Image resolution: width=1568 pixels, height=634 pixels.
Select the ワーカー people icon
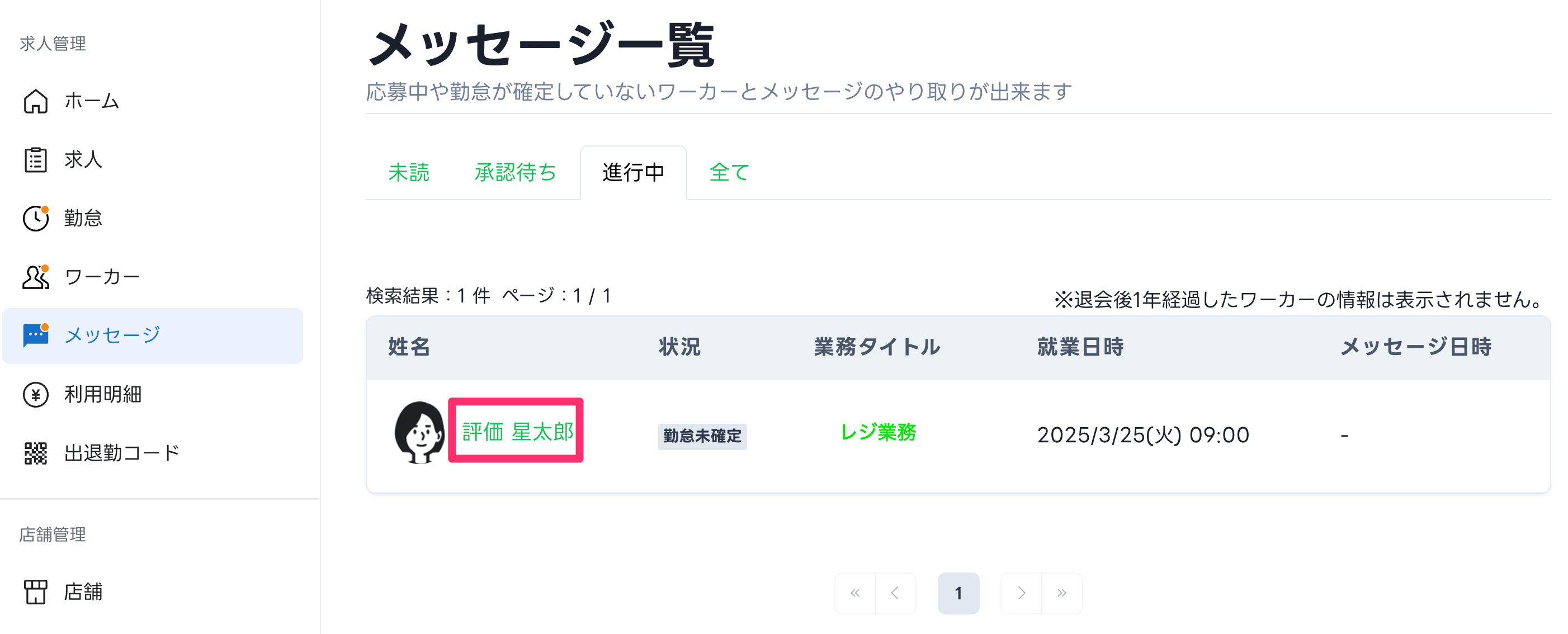[35, 277]
